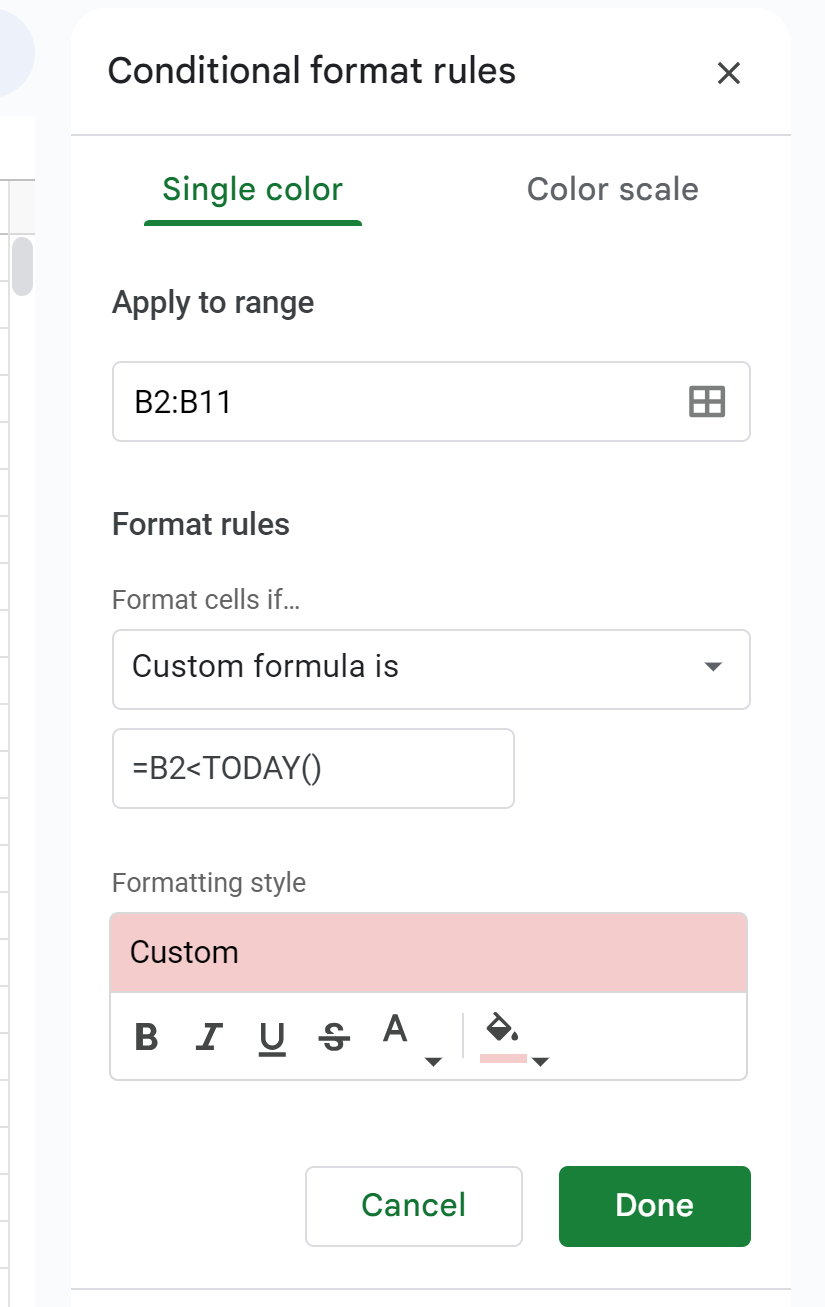The height and width of the screenshot is (1307, 825).
Task: Click the pink color bar under fill icon
Action: coord(503,1057)
